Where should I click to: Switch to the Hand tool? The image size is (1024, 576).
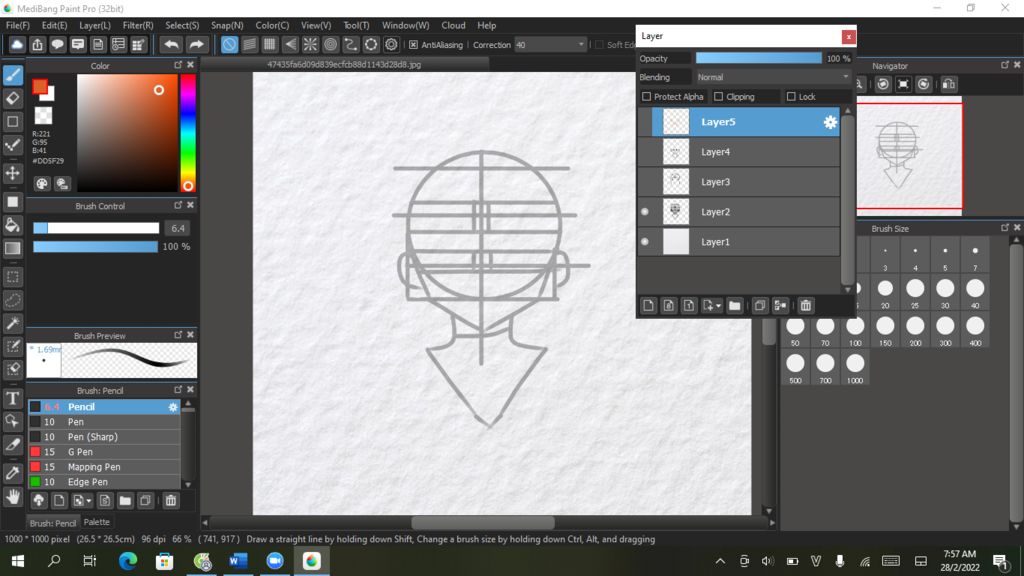[13, 497]
